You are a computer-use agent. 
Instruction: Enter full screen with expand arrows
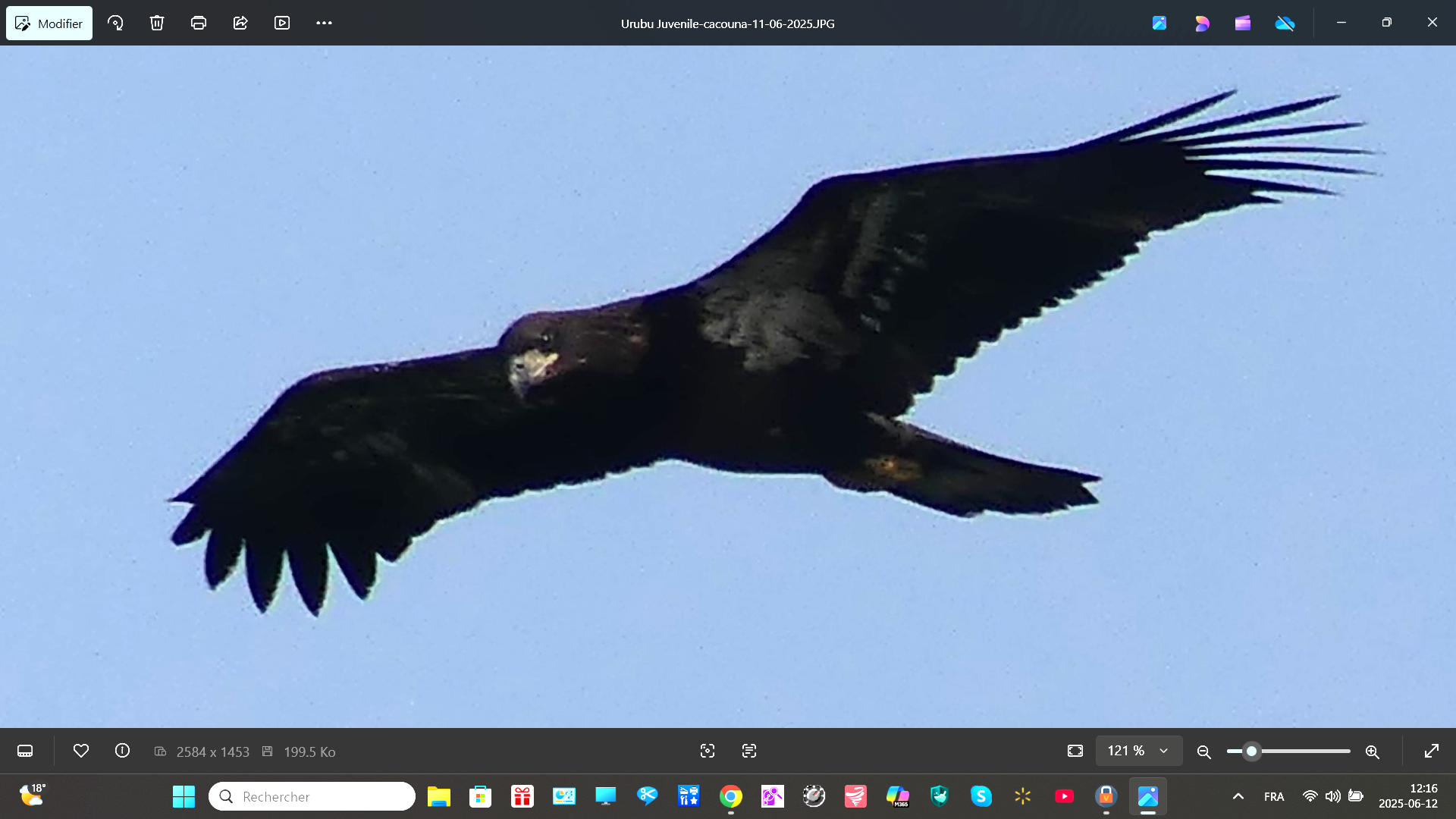[1431, 751]
